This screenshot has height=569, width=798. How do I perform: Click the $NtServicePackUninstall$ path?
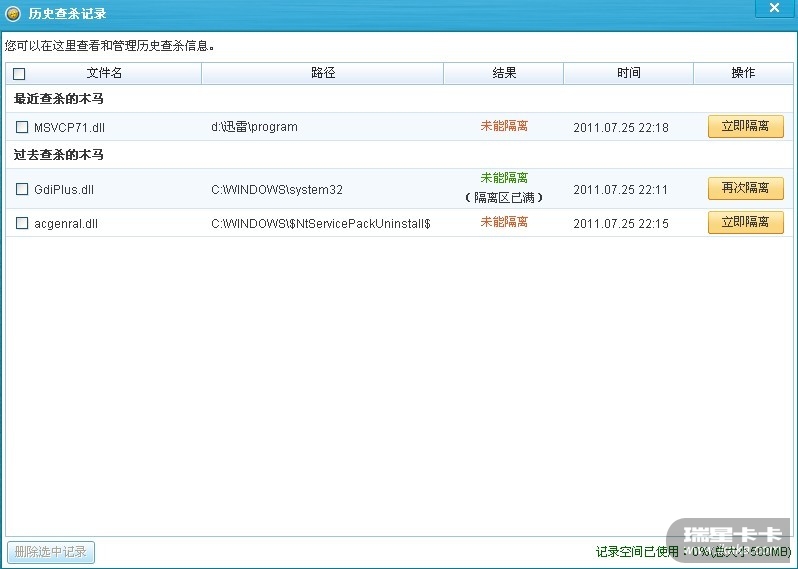click(x=321, y=223)
